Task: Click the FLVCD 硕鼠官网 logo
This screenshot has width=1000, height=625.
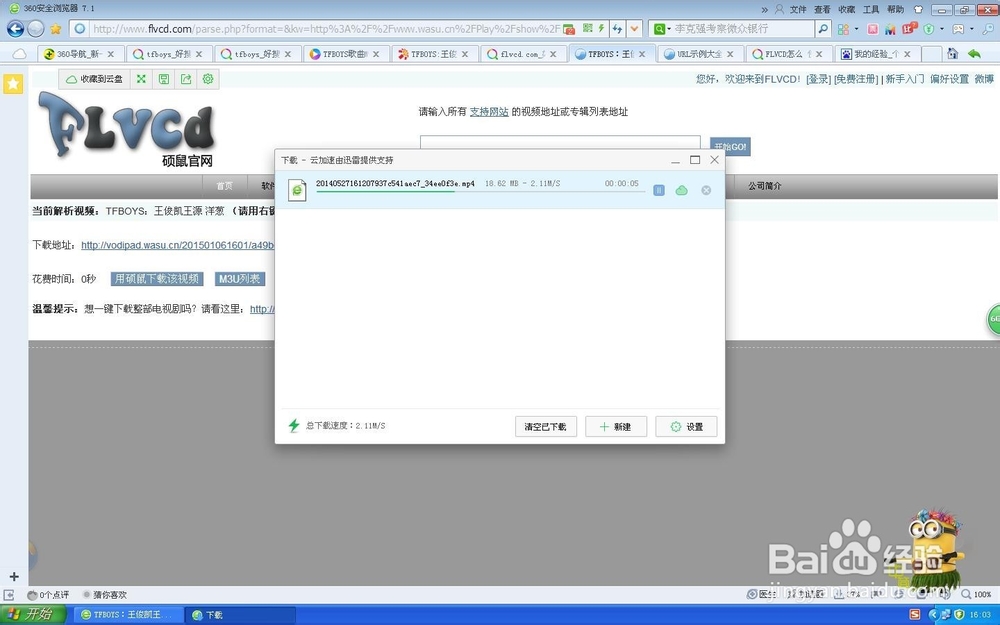Action: click(128, 129)
